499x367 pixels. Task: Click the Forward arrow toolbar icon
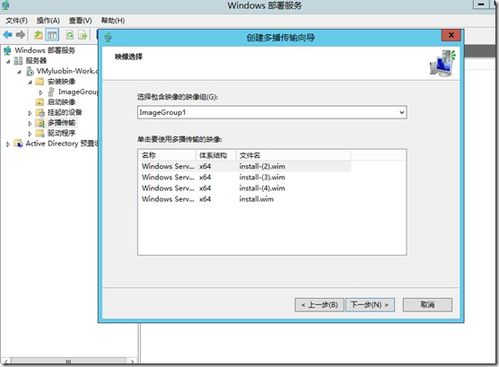21,35
